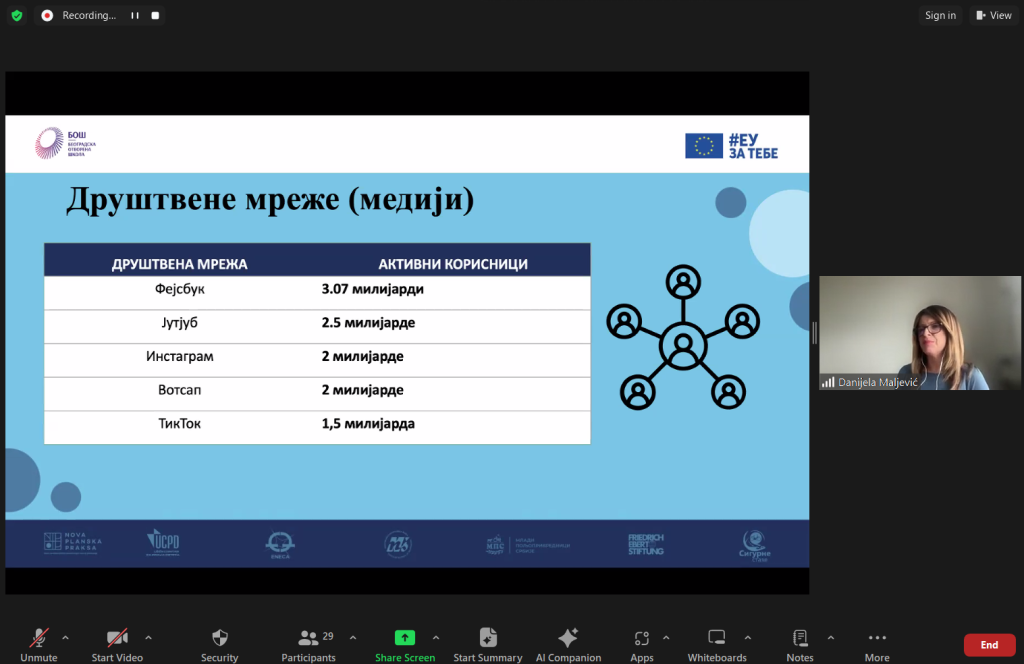Click the АКТИВНИ КОРИСНИЦИ column header
Image resolution: width=1024 pixels, height=664 pixels.
[x=453, y=264]
